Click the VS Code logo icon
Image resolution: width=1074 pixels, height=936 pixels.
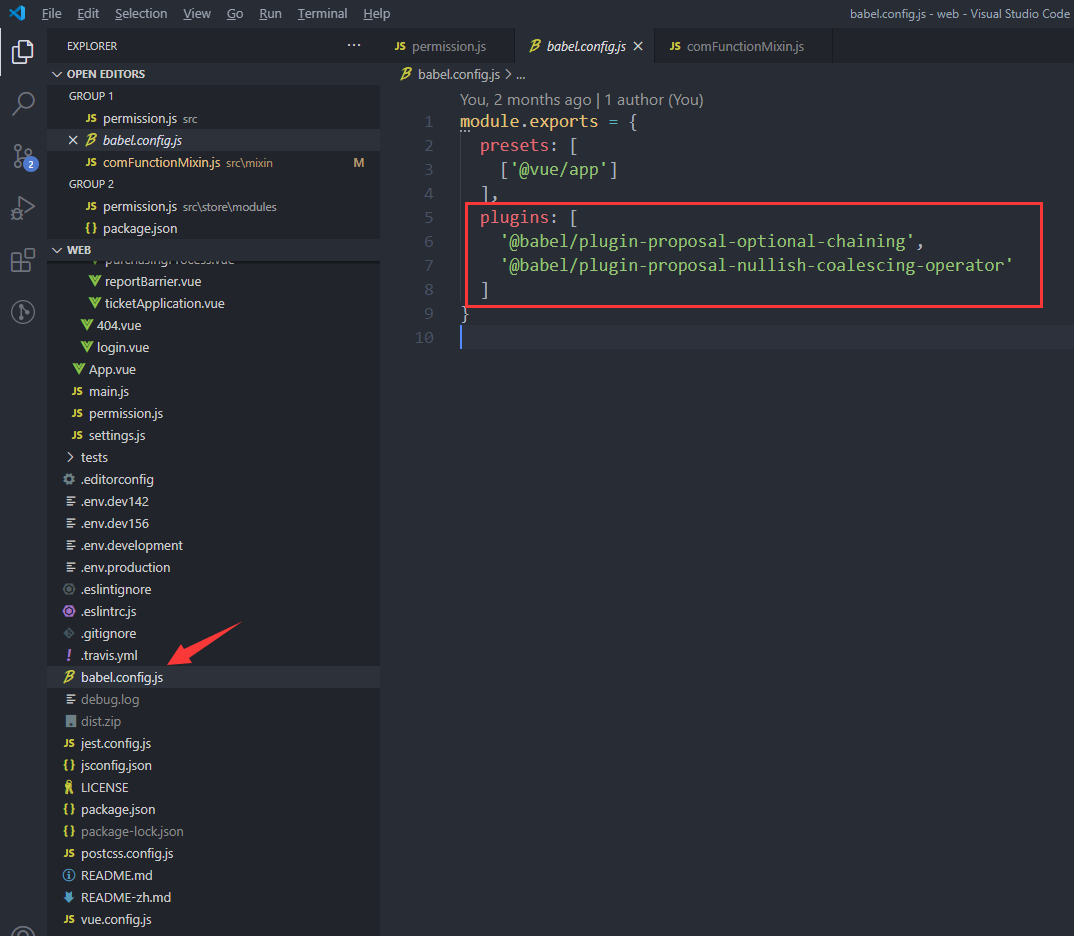coord(17,13)
